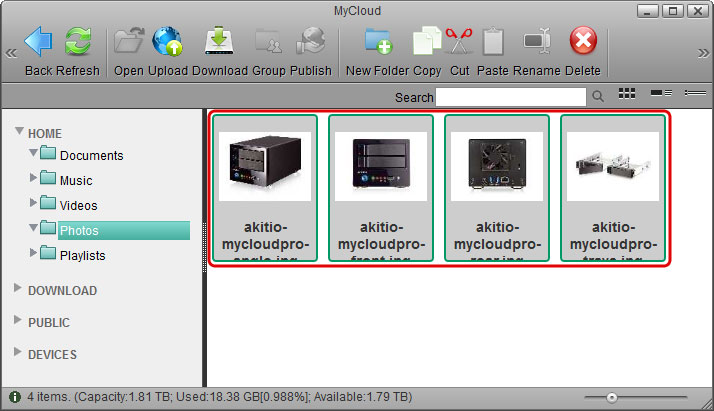This screenshot has height=411, width=714.
Task: Download the selected files
Action: (218, 41)
